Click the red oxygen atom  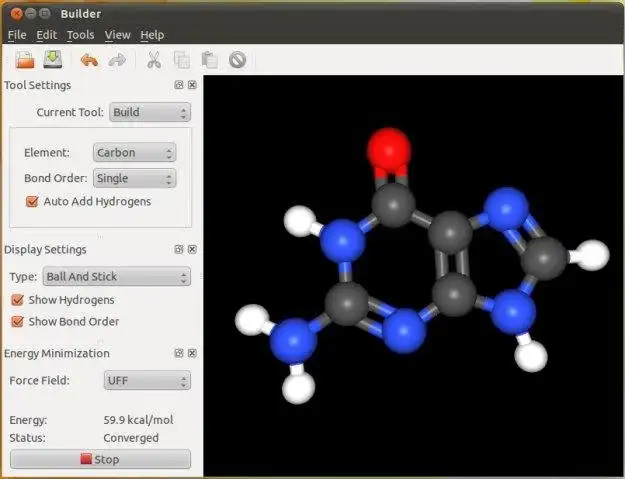389,149
